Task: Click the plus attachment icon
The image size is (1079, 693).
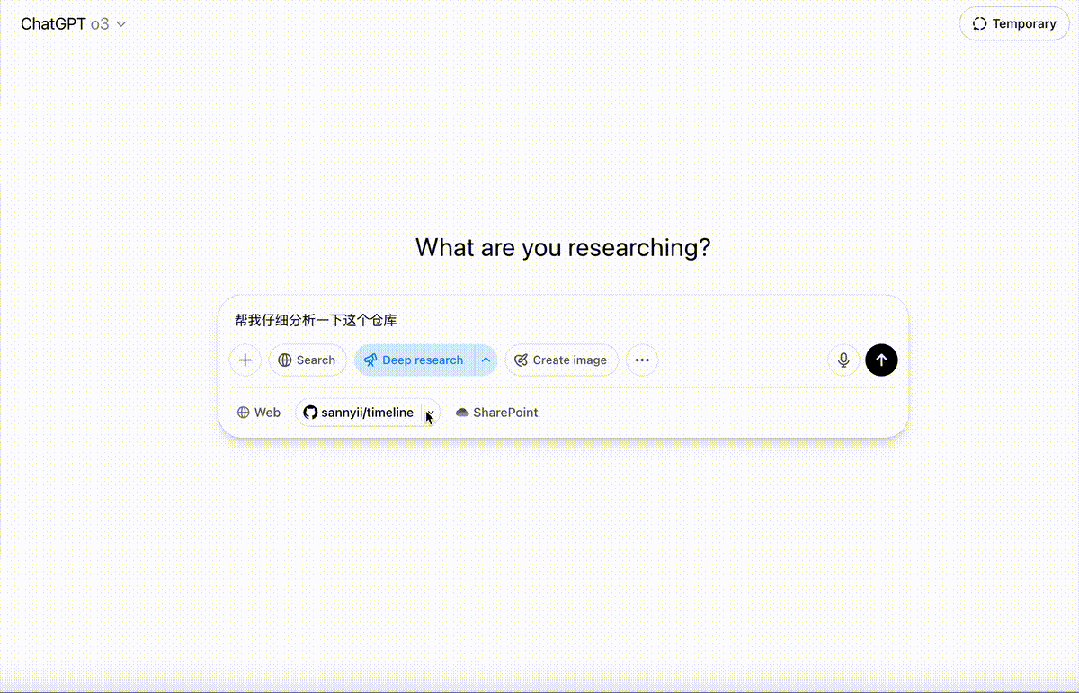Action: coord(245,360)
